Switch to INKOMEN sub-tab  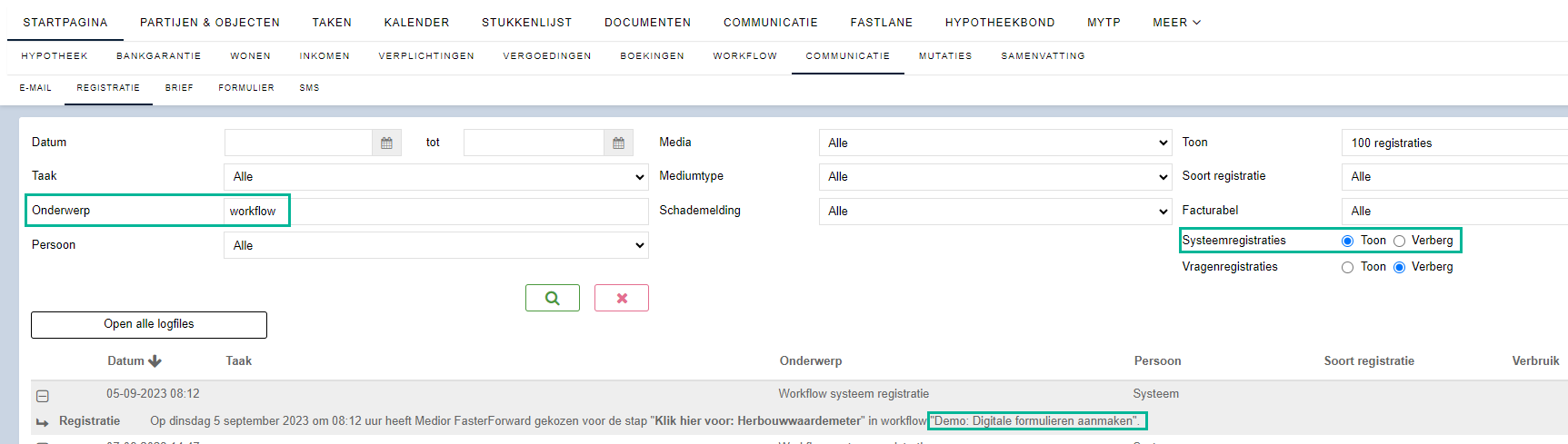coord(325,56)
